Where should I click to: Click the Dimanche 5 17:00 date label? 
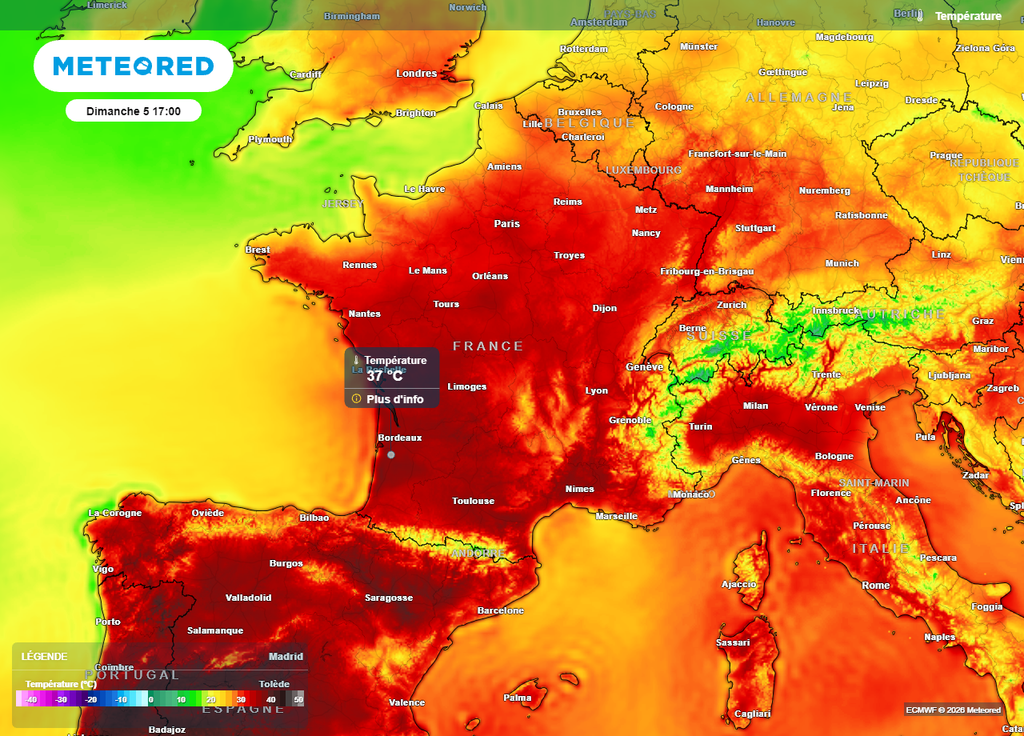[x=133, y=111]
